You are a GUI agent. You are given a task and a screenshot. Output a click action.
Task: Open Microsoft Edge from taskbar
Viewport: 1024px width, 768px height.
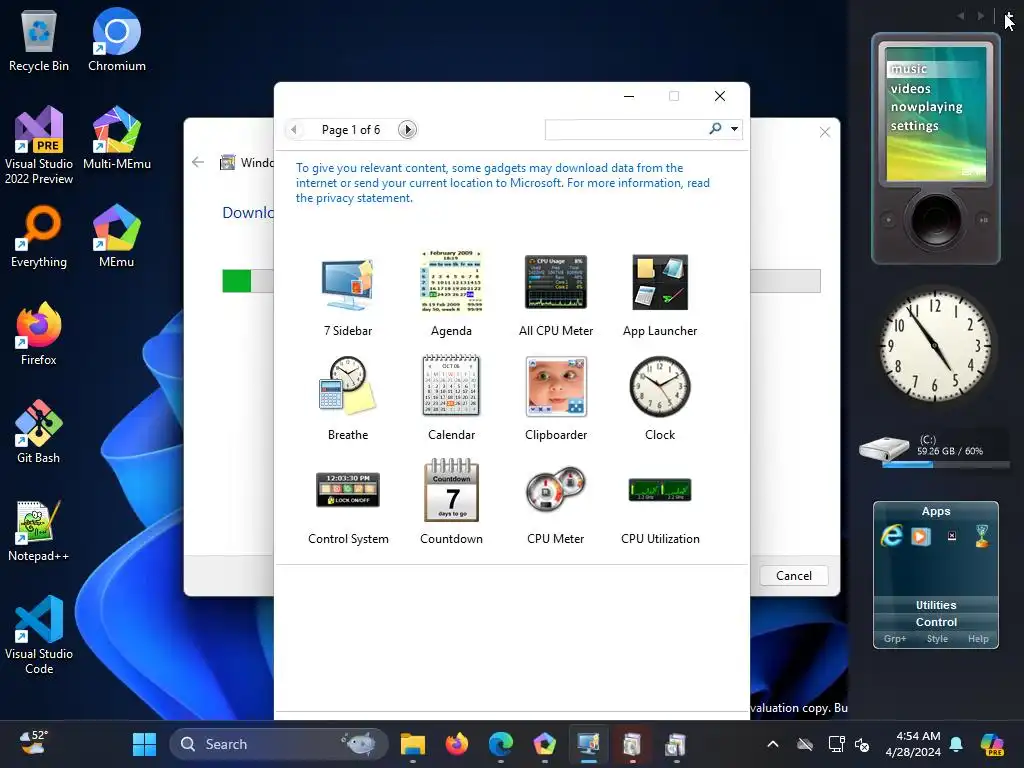coord(501,744)
